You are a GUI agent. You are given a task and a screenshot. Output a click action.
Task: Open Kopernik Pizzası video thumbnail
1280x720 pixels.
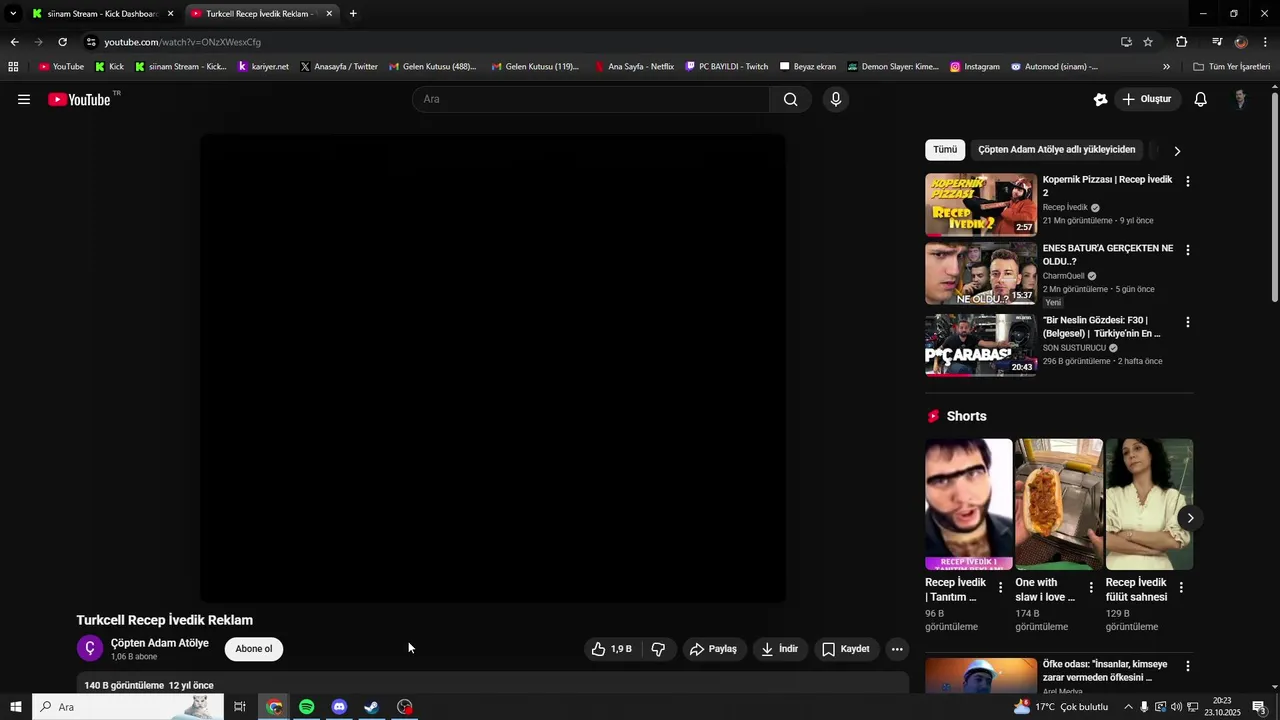(981, 205)
